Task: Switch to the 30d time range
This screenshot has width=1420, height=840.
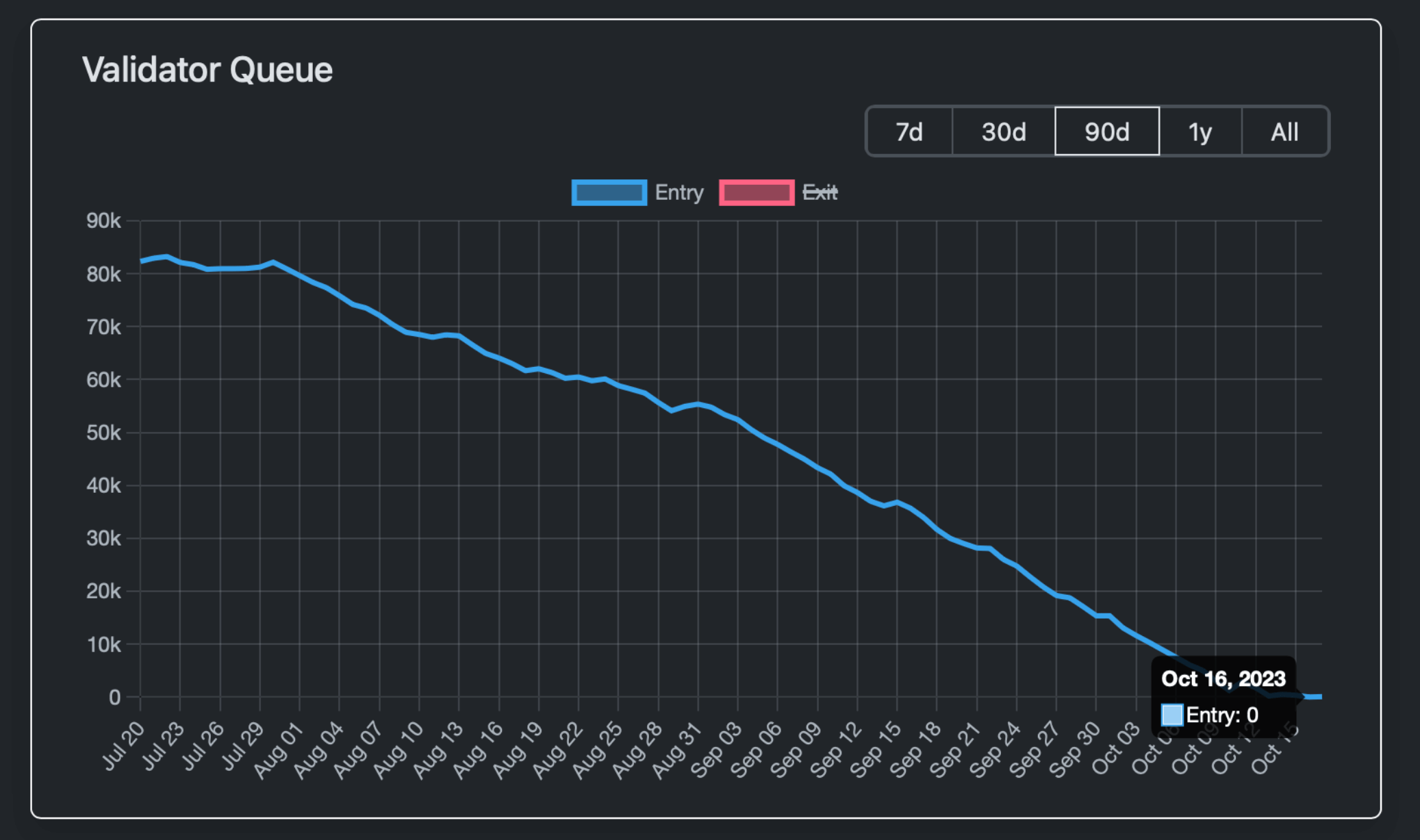Action: click(x=1003, y=131)
